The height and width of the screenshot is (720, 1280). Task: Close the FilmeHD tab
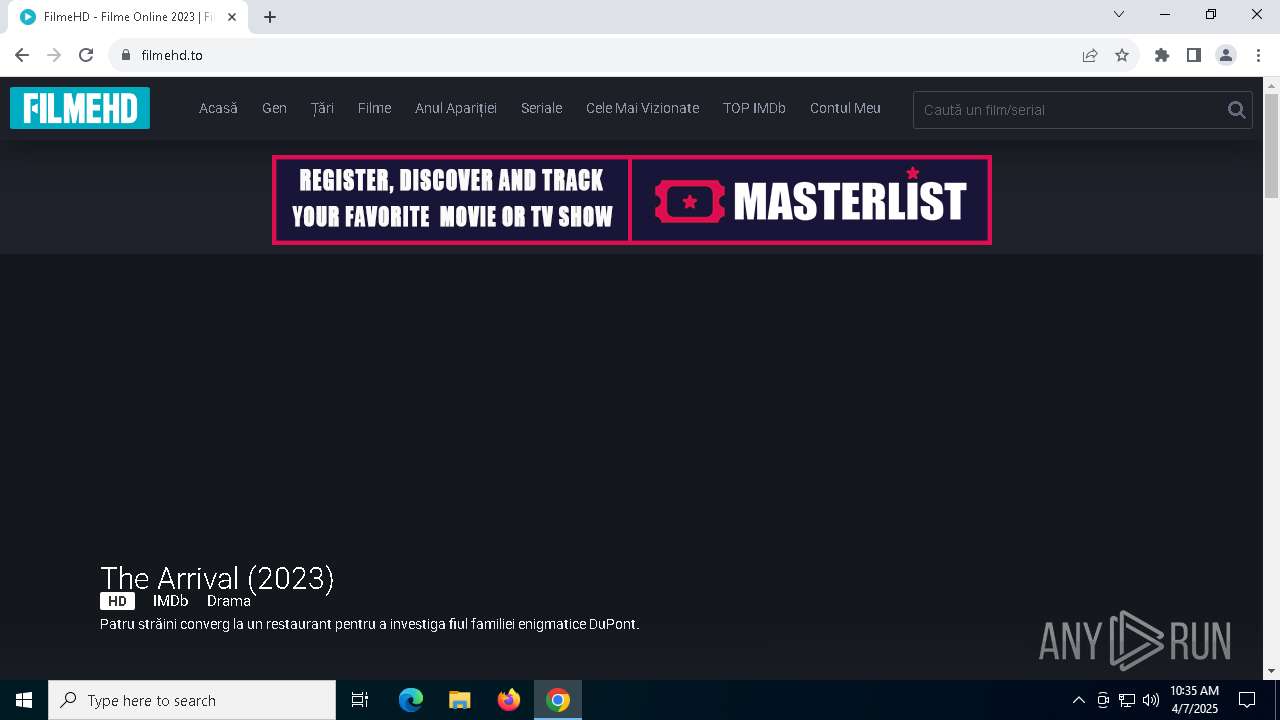point(232,17)
